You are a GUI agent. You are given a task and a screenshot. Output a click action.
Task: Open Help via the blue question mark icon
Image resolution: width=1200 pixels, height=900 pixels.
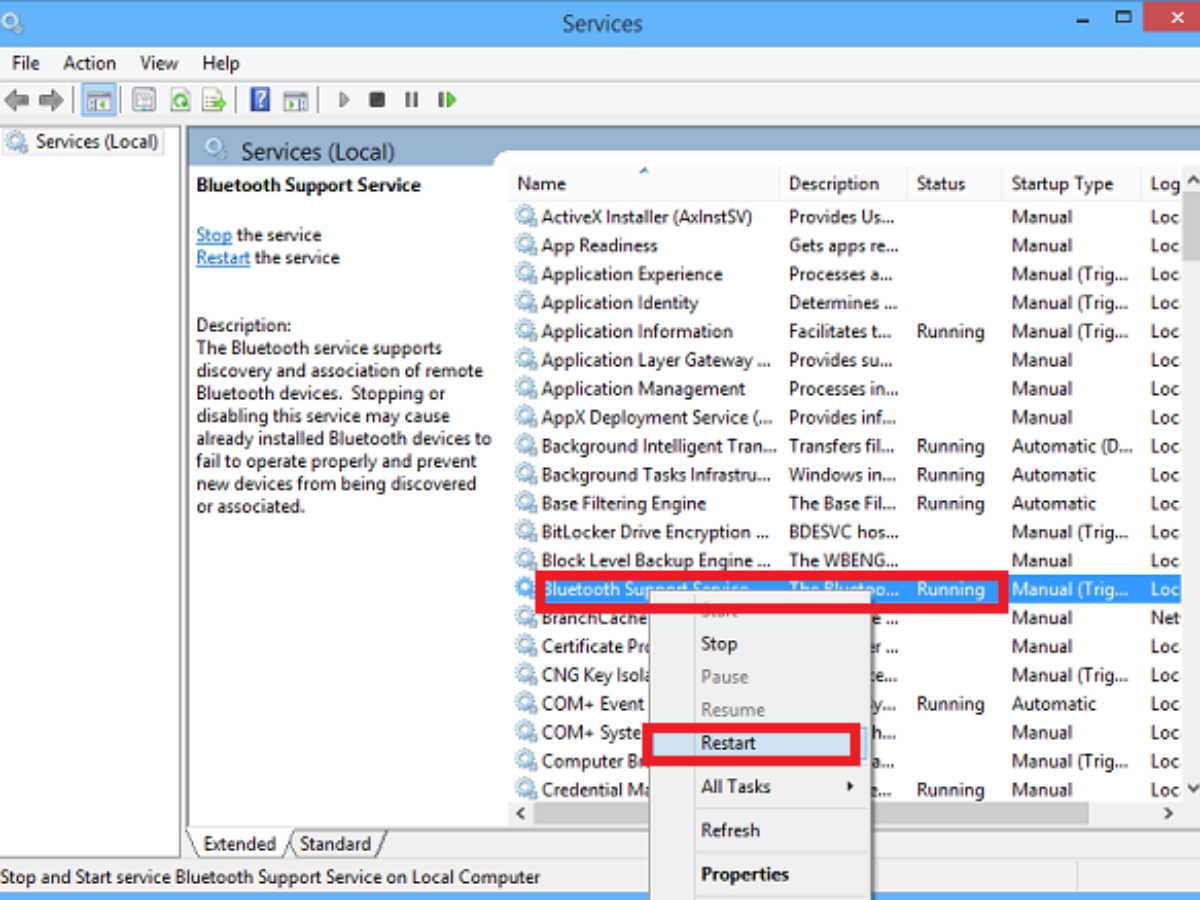tap(260, 100)
